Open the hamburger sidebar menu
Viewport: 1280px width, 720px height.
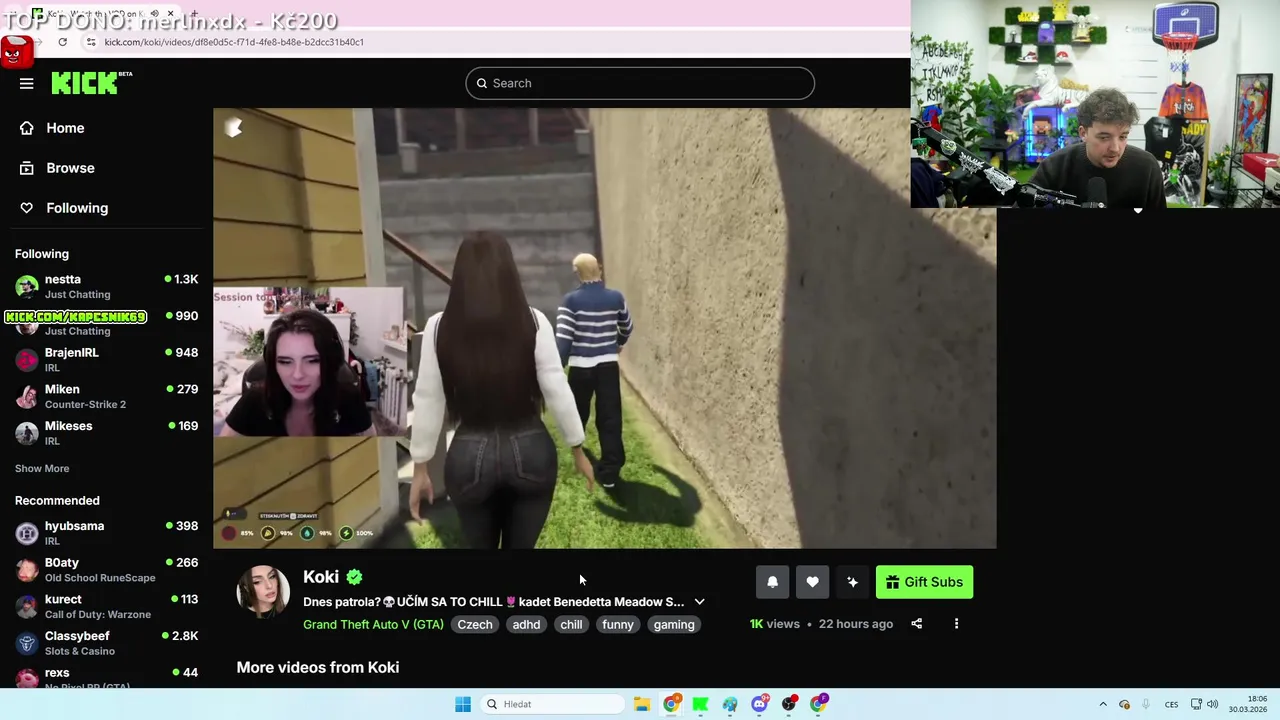26,83
